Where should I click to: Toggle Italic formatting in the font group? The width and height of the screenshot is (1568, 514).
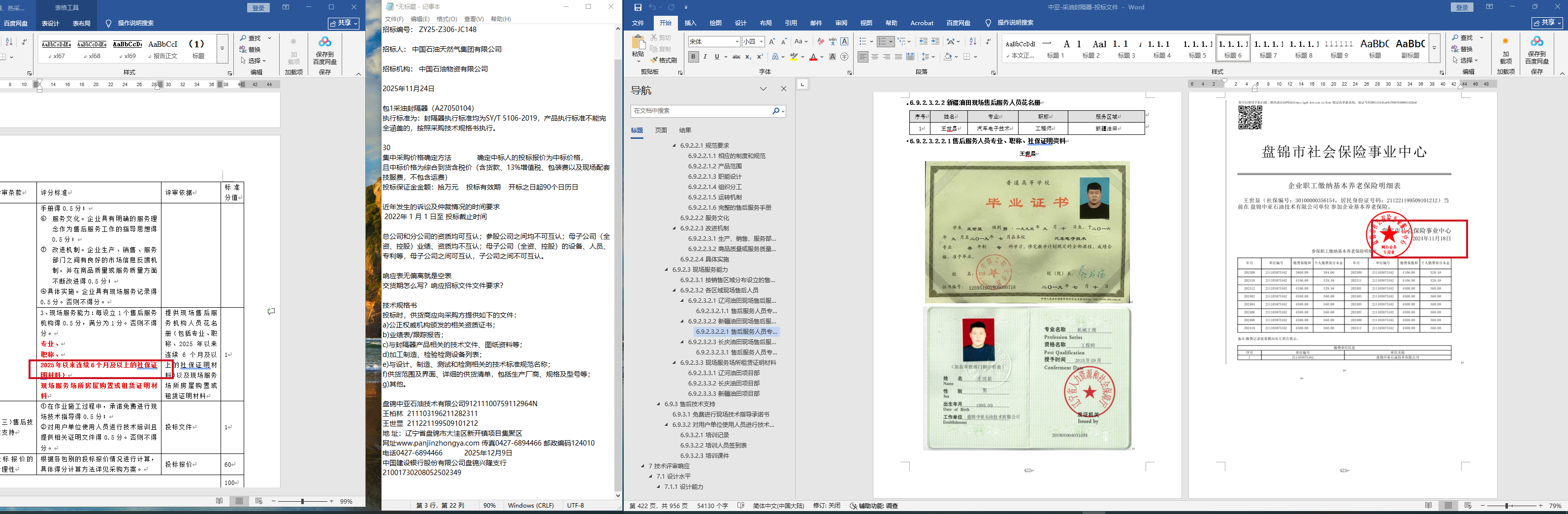[x=705, y=57]
